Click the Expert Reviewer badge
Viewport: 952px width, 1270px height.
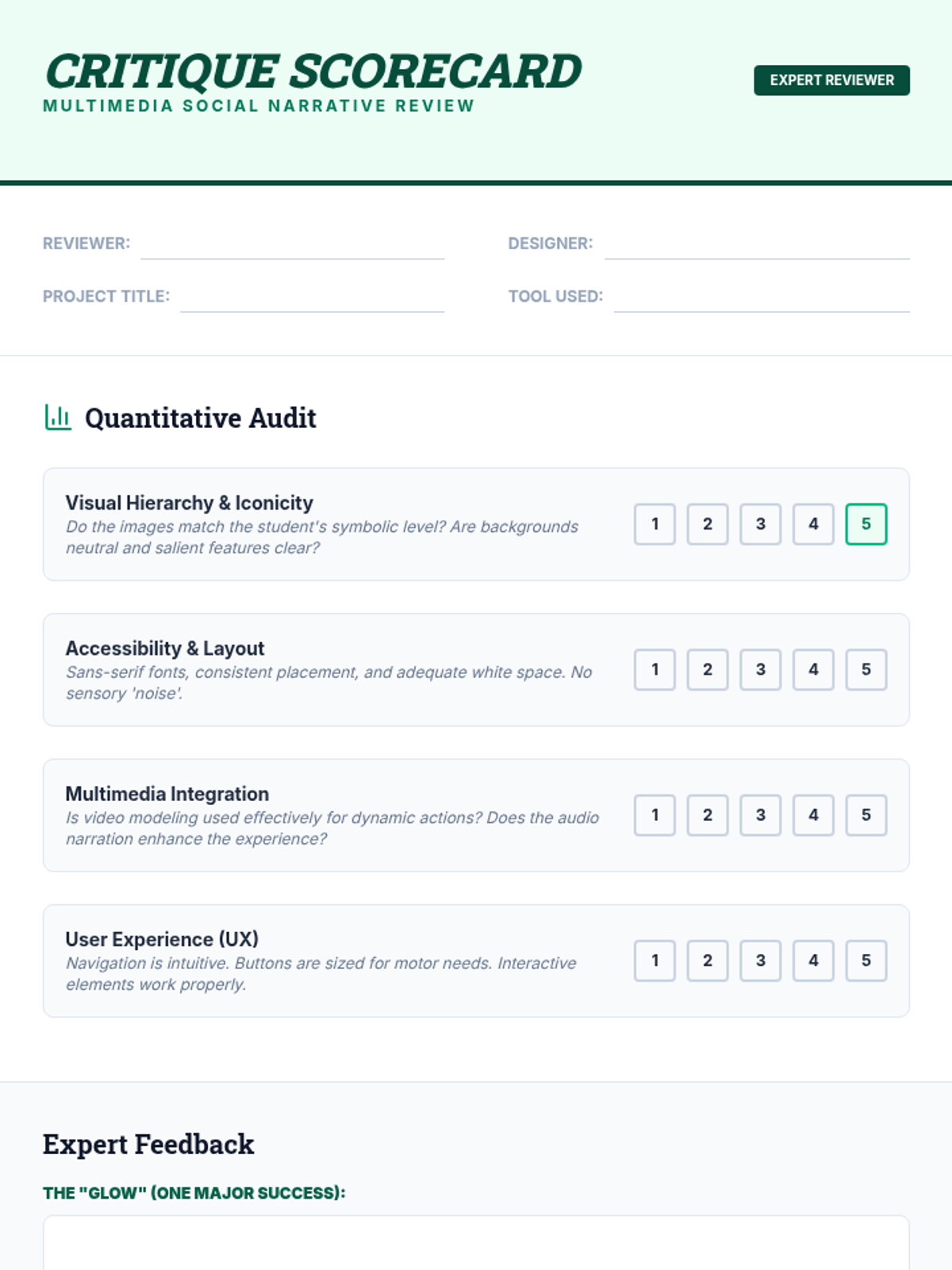click(x=831, y=80)
